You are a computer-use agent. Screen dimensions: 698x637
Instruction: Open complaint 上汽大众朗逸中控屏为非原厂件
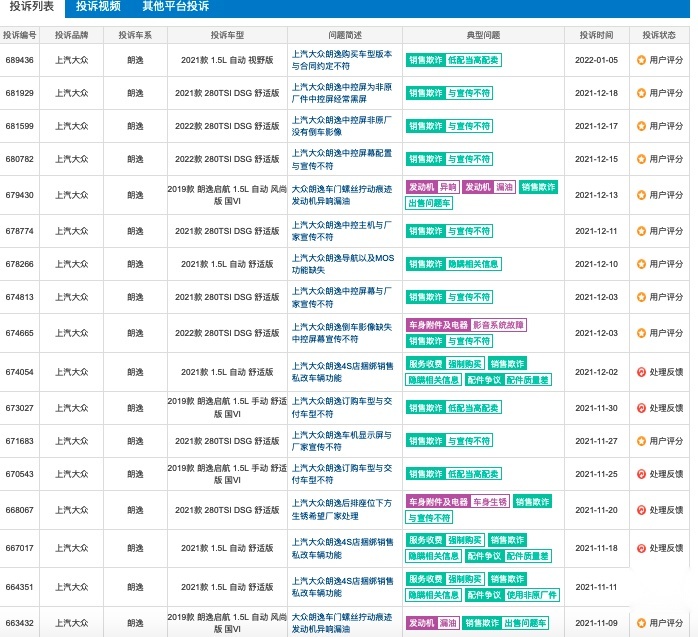(x=342, y=93)
